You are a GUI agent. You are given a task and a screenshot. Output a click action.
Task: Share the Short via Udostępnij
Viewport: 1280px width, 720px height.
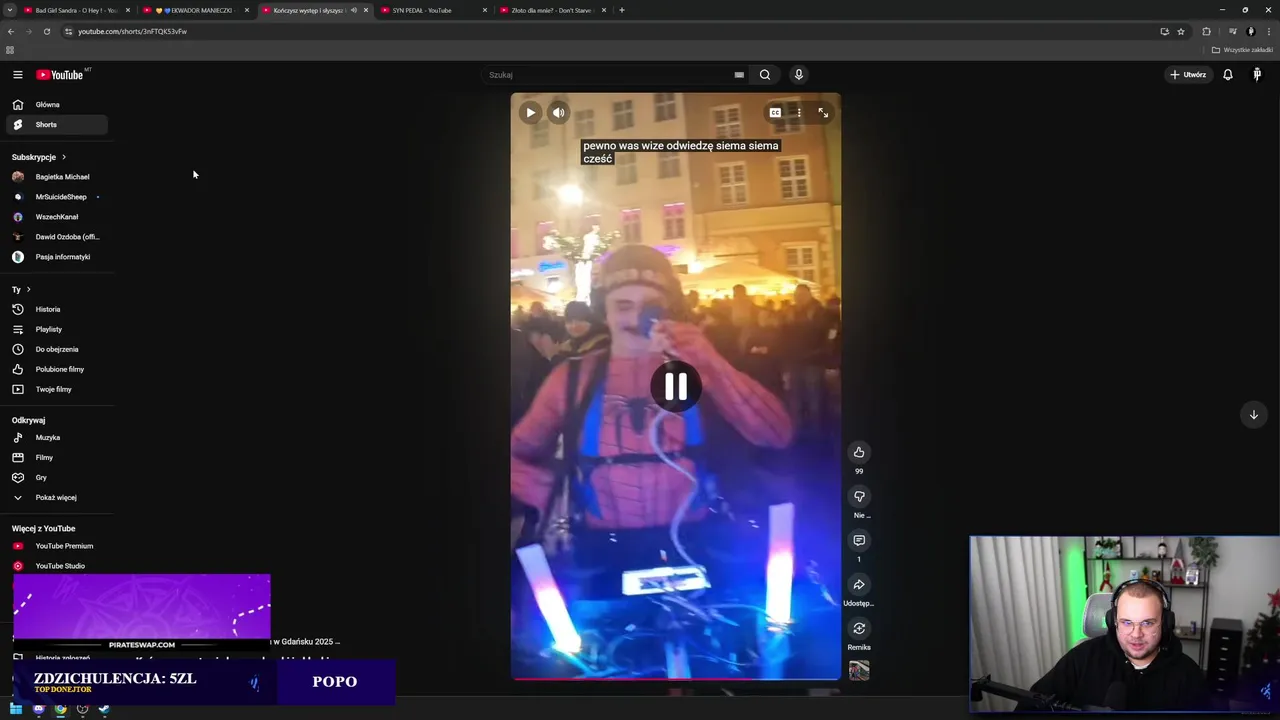coord(859,585)
